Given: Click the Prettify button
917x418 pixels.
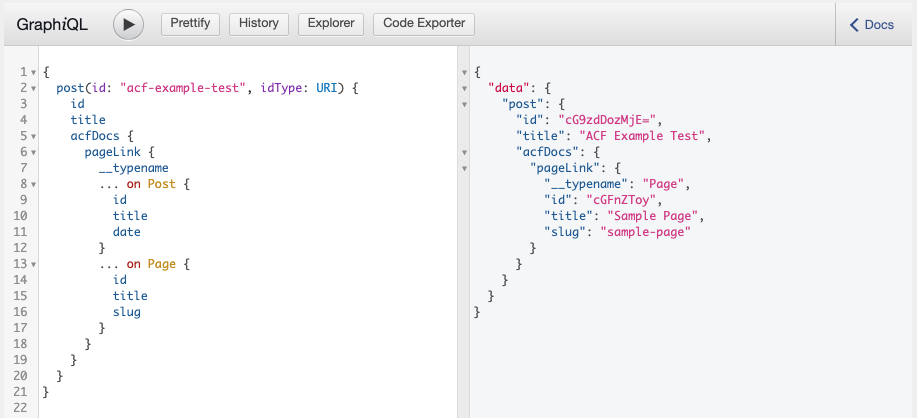Looking at the screenshot, I should pos(191,24).
